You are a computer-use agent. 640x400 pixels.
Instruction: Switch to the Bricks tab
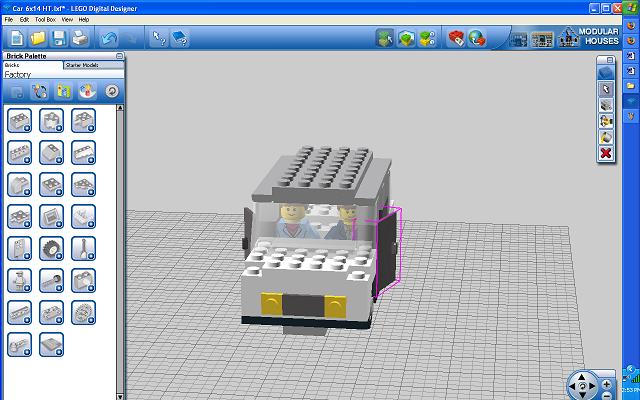click(33, 65)
